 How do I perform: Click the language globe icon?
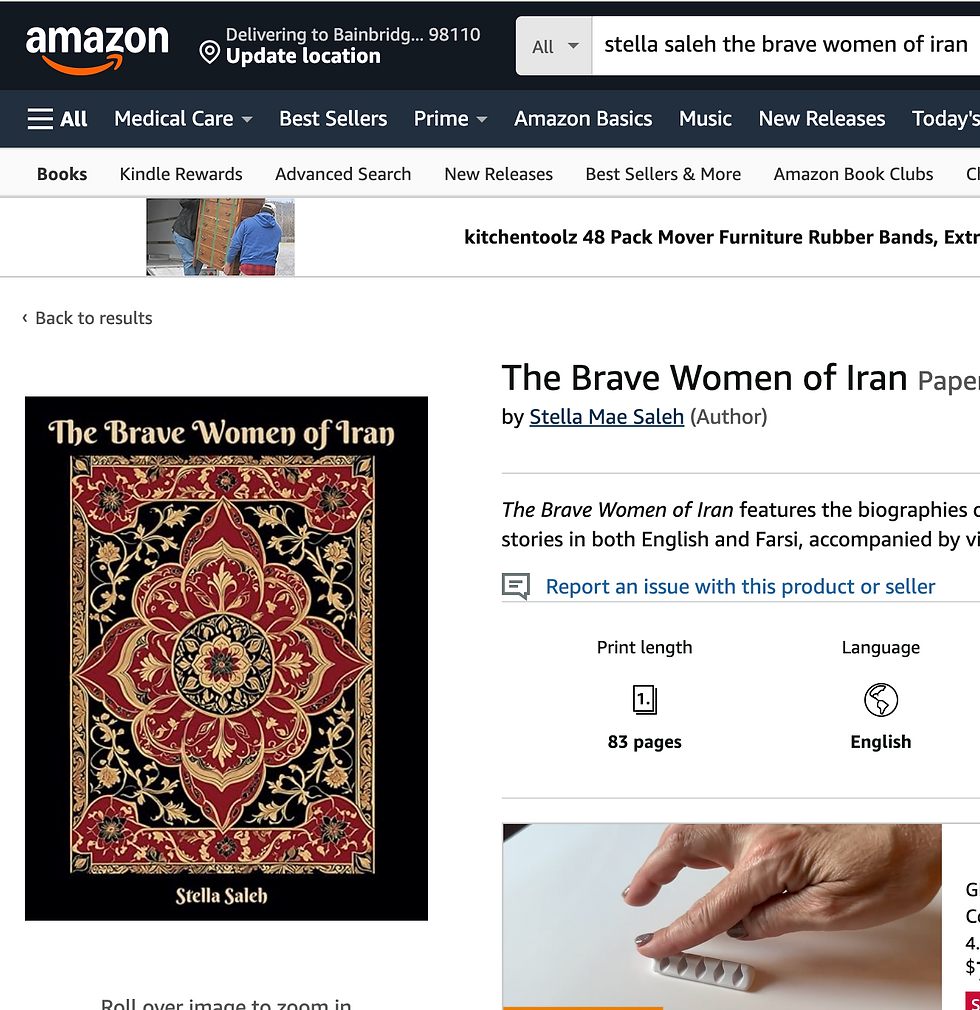coord(881,700)
